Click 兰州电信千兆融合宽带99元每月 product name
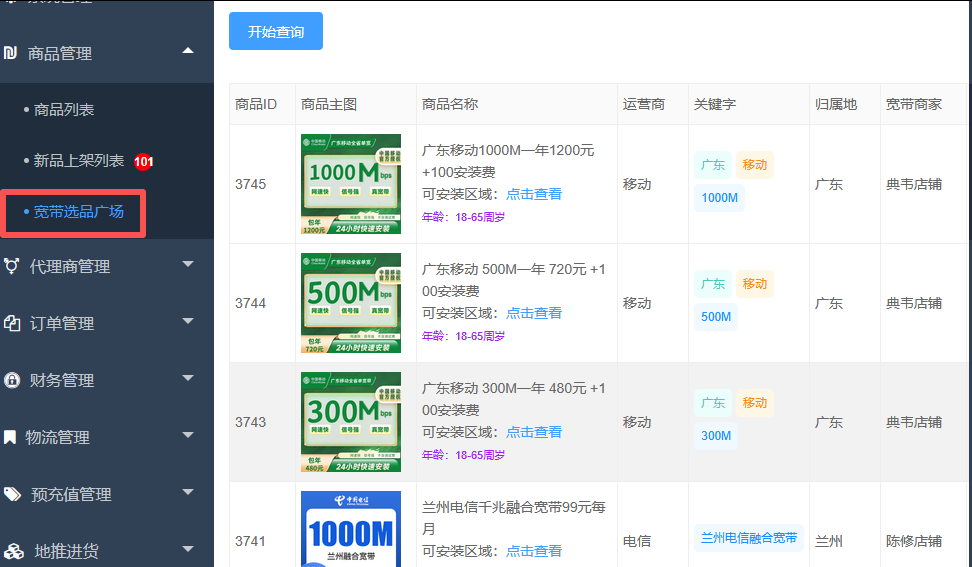Viewport: 972px width, 567px height. point(514,518)
